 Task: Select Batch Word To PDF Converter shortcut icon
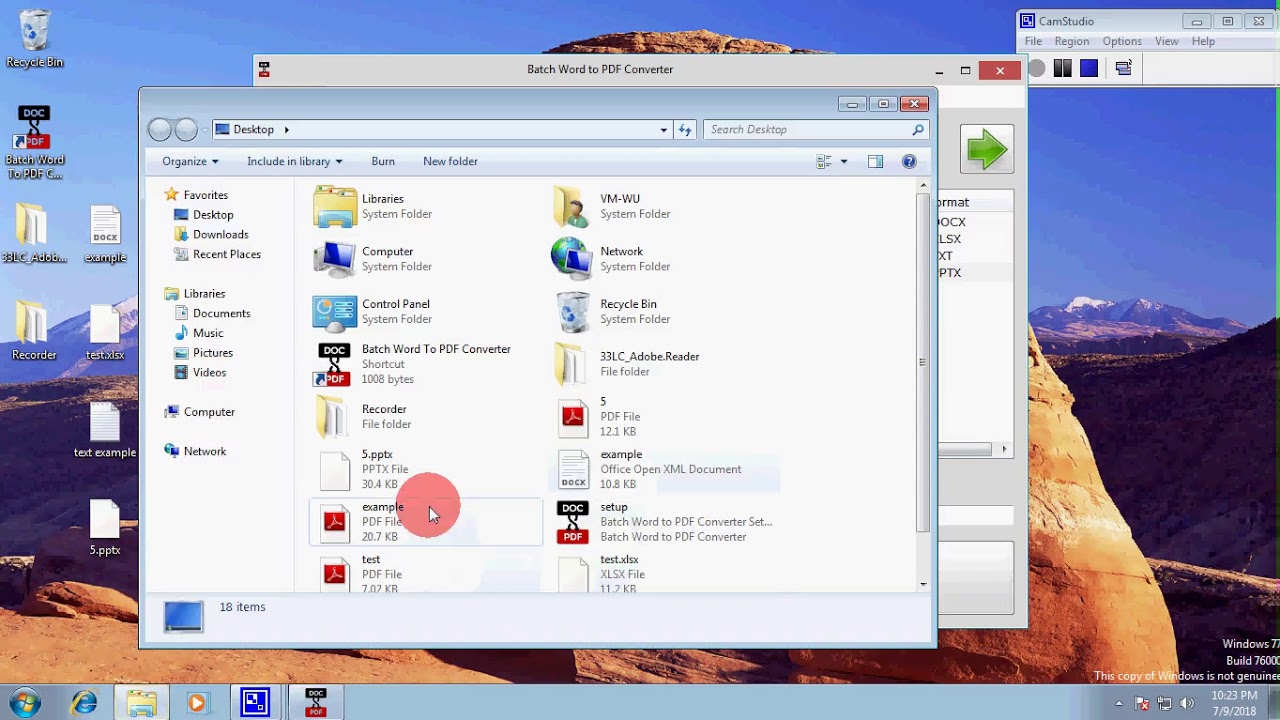[x=334, y=364]
